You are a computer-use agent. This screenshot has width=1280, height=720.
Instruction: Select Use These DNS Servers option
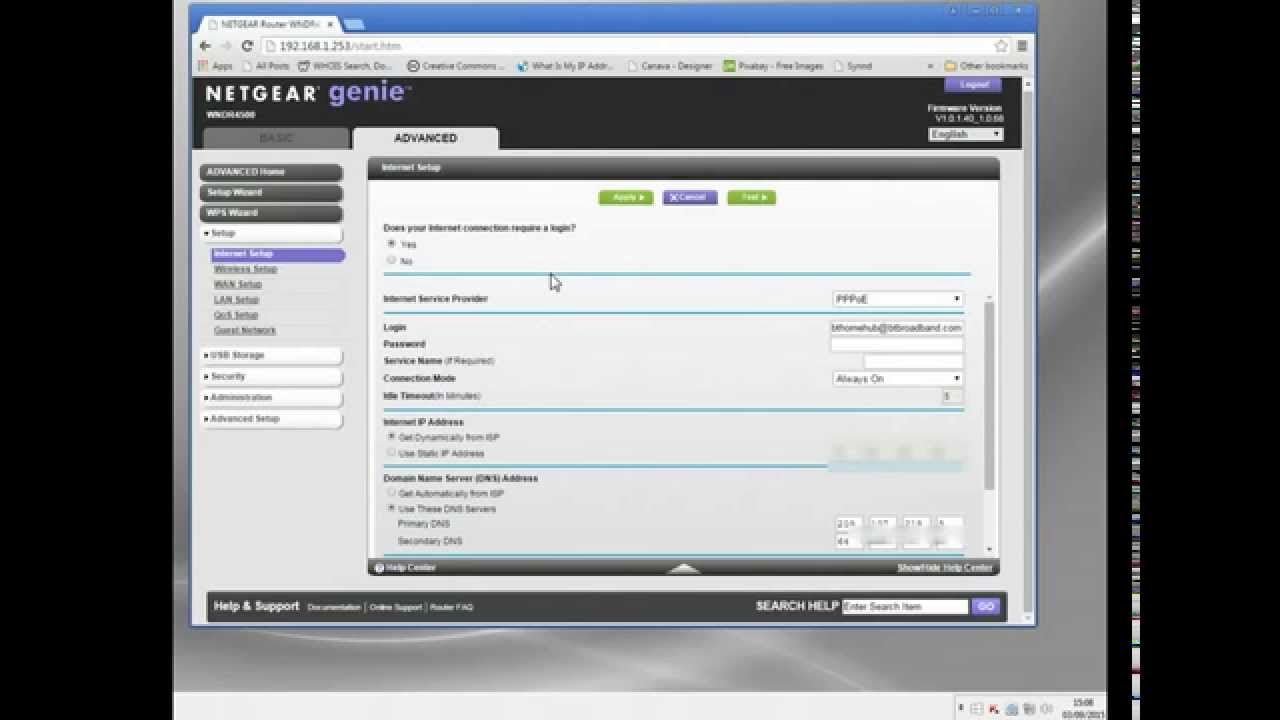pyautogui.click(x=391, y=508)
